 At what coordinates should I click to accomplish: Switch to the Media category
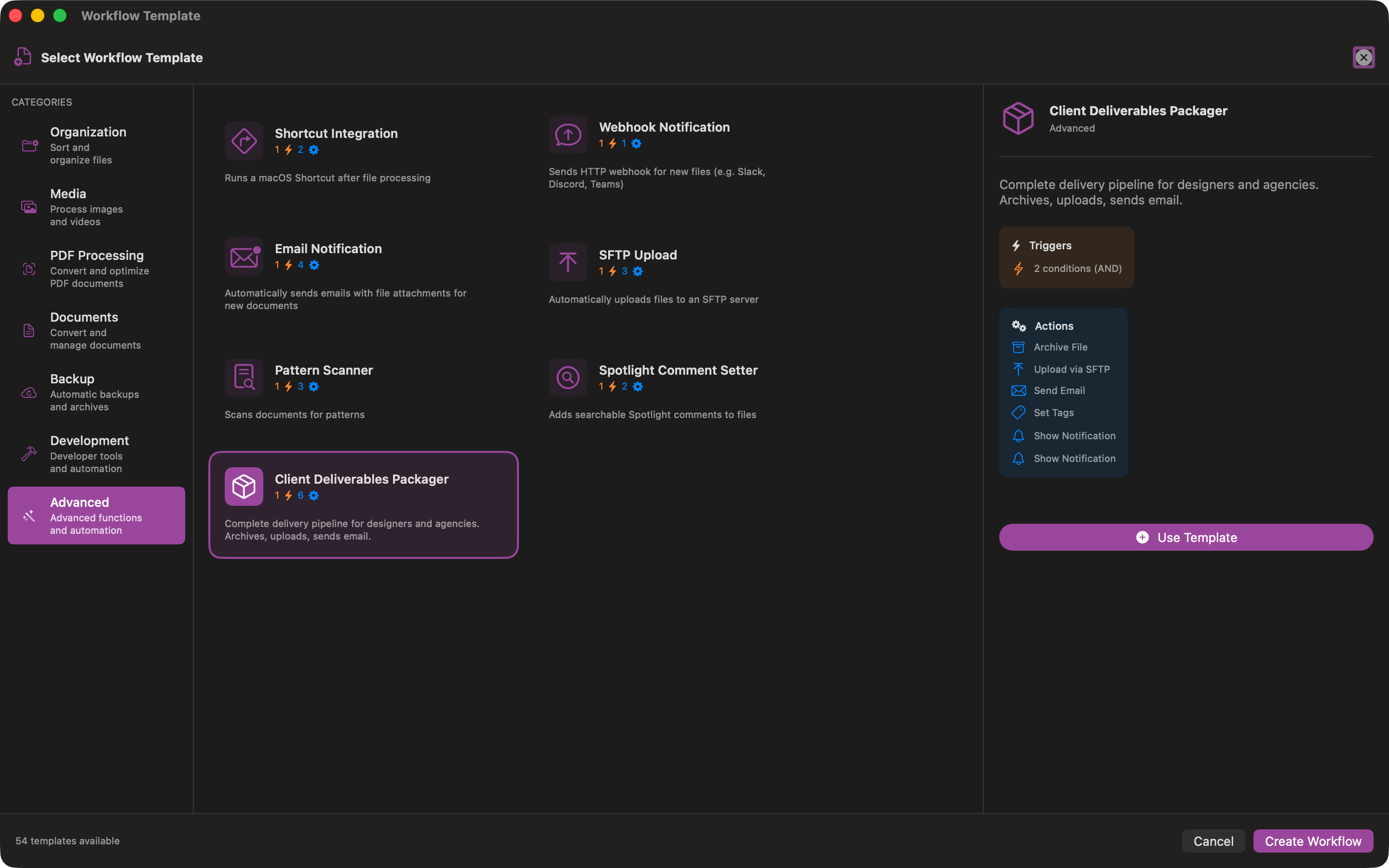tap(96, 207)
